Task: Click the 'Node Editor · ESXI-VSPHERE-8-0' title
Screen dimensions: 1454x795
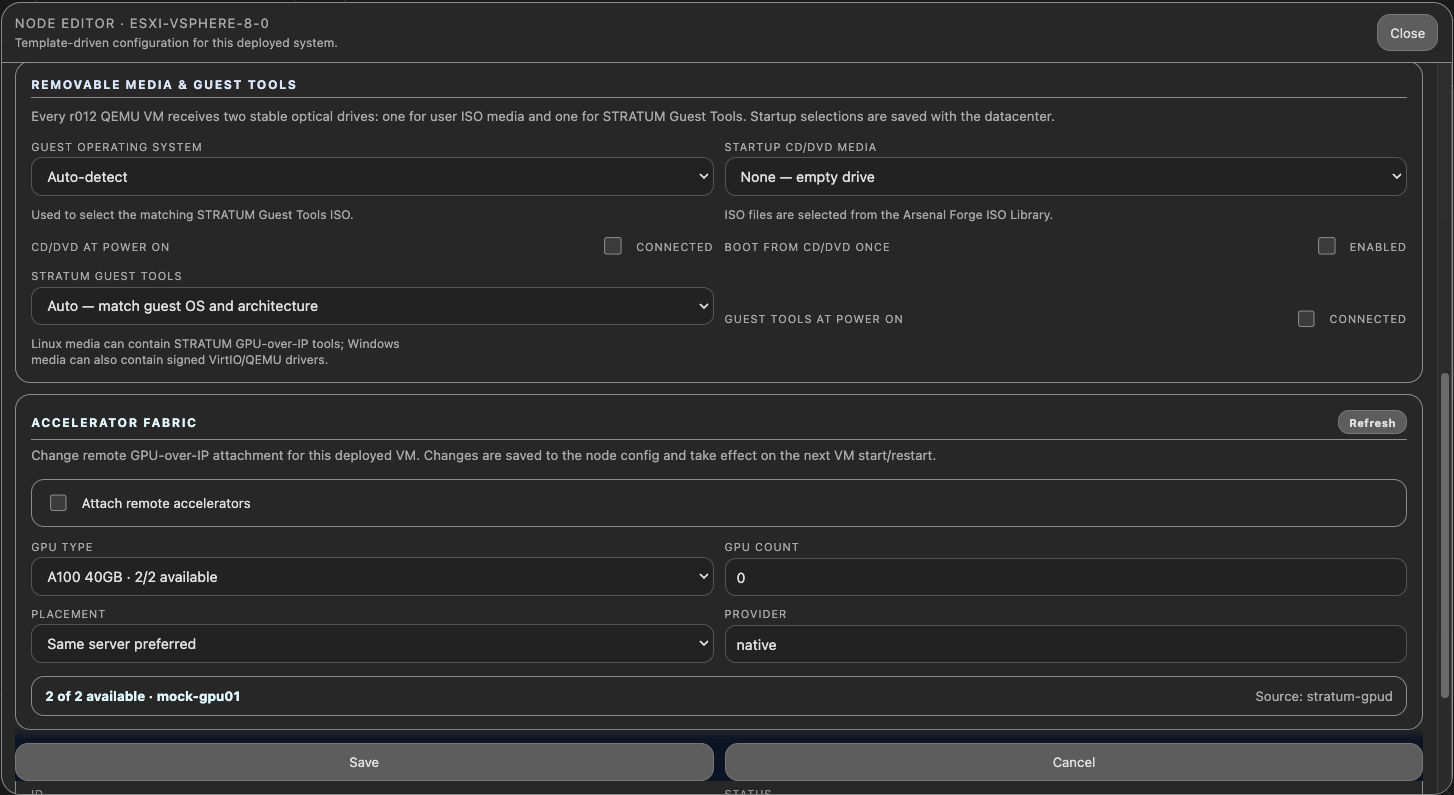Action: pos(142,23)
